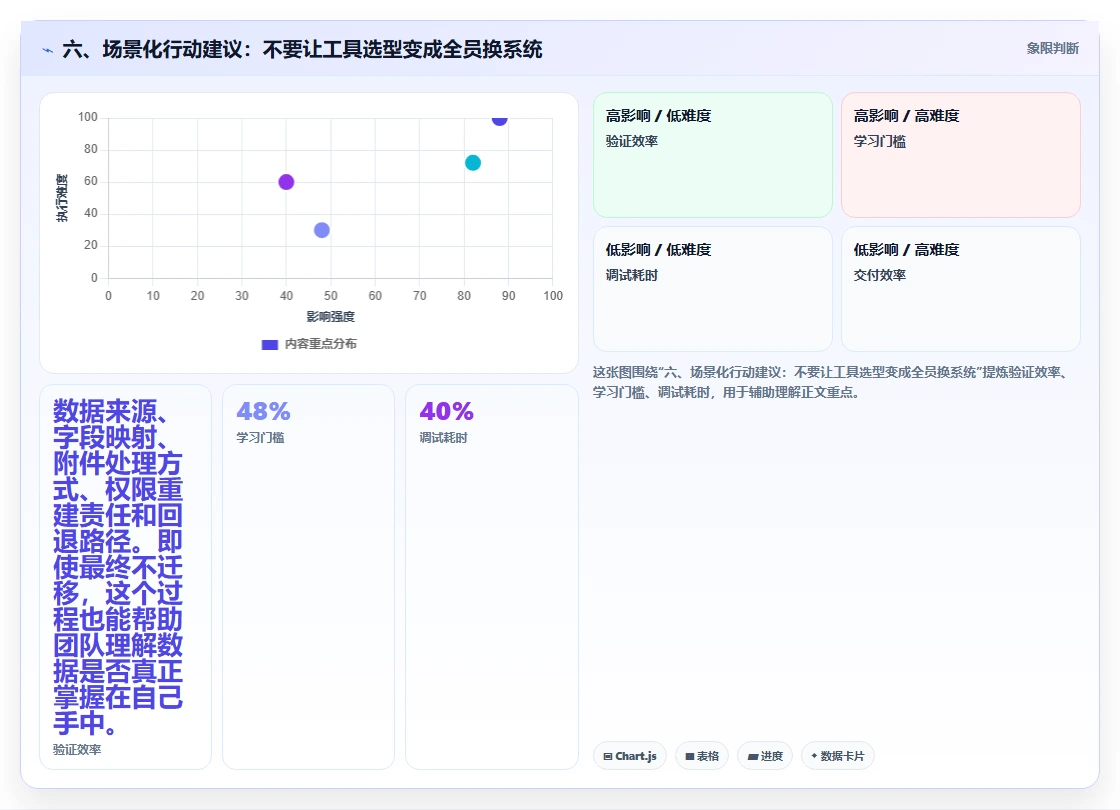Click the icon inside the Chart.js chip

pyautogui.click(x=608, y=756)
